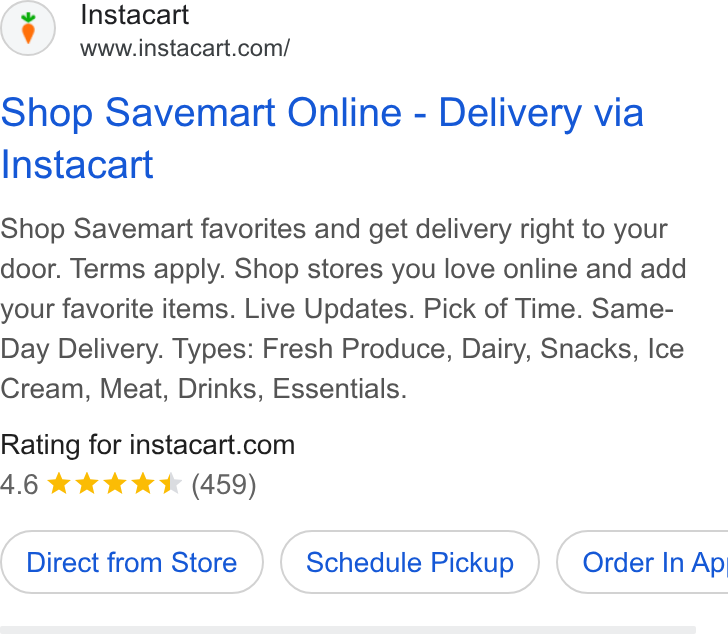Click the (459) review count
This screenshot has width=728, height=634.
pos(224,485)
